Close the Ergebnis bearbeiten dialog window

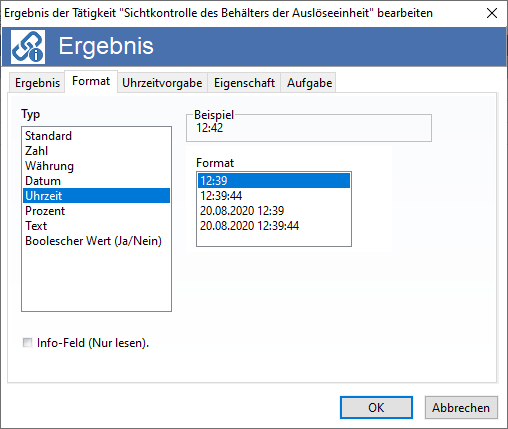point(492,13)
